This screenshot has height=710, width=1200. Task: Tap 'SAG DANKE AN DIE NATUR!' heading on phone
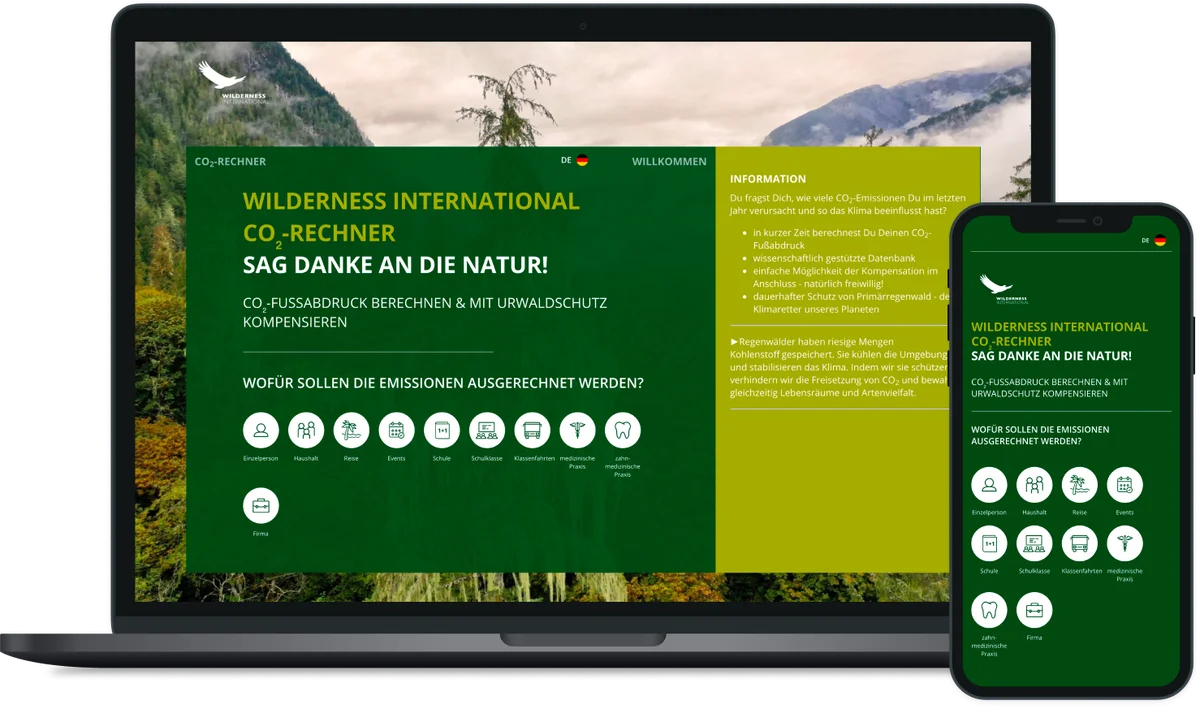point(1051,356)
